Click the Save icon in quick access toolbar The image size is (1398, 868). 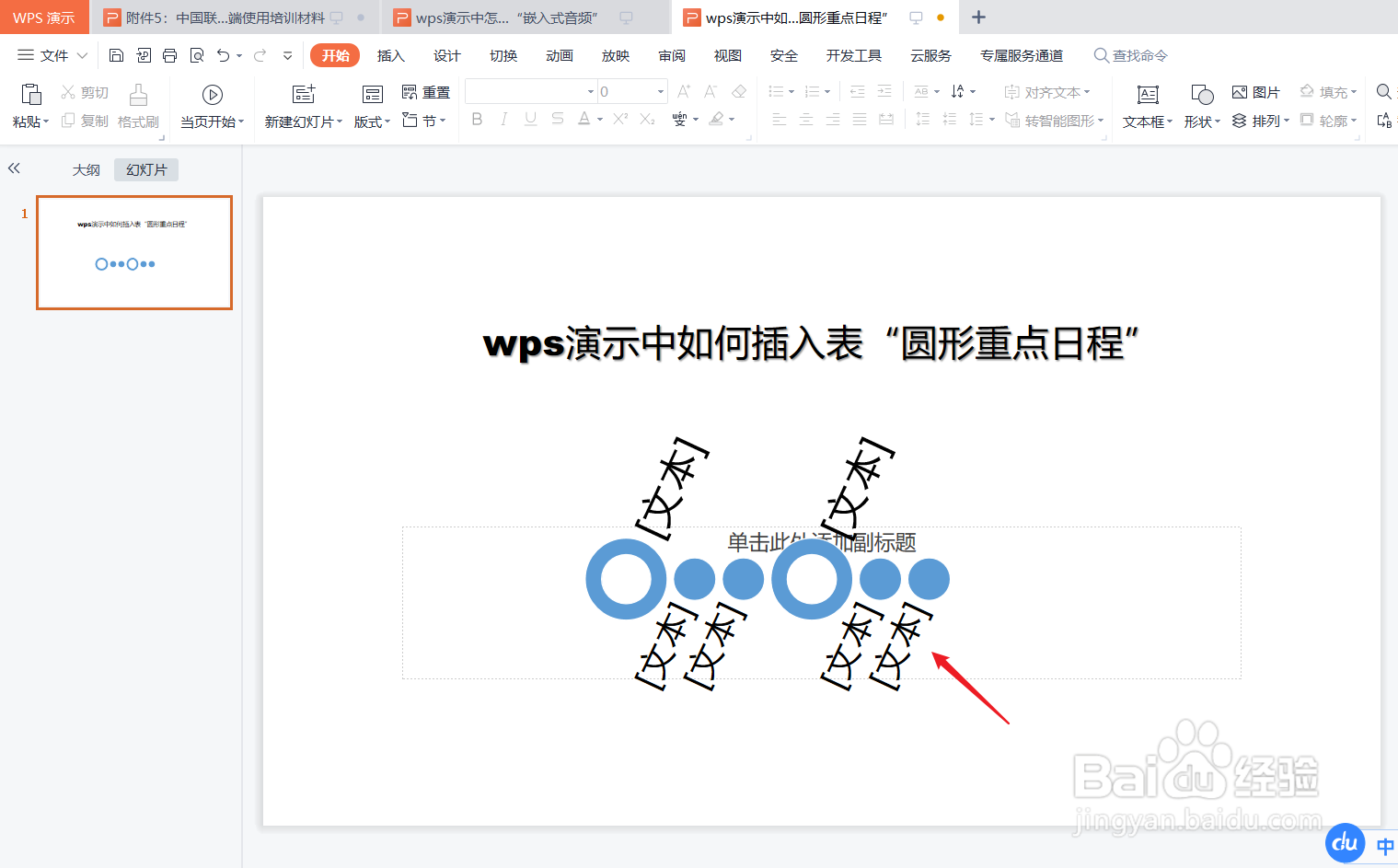(x=116, y=55)
